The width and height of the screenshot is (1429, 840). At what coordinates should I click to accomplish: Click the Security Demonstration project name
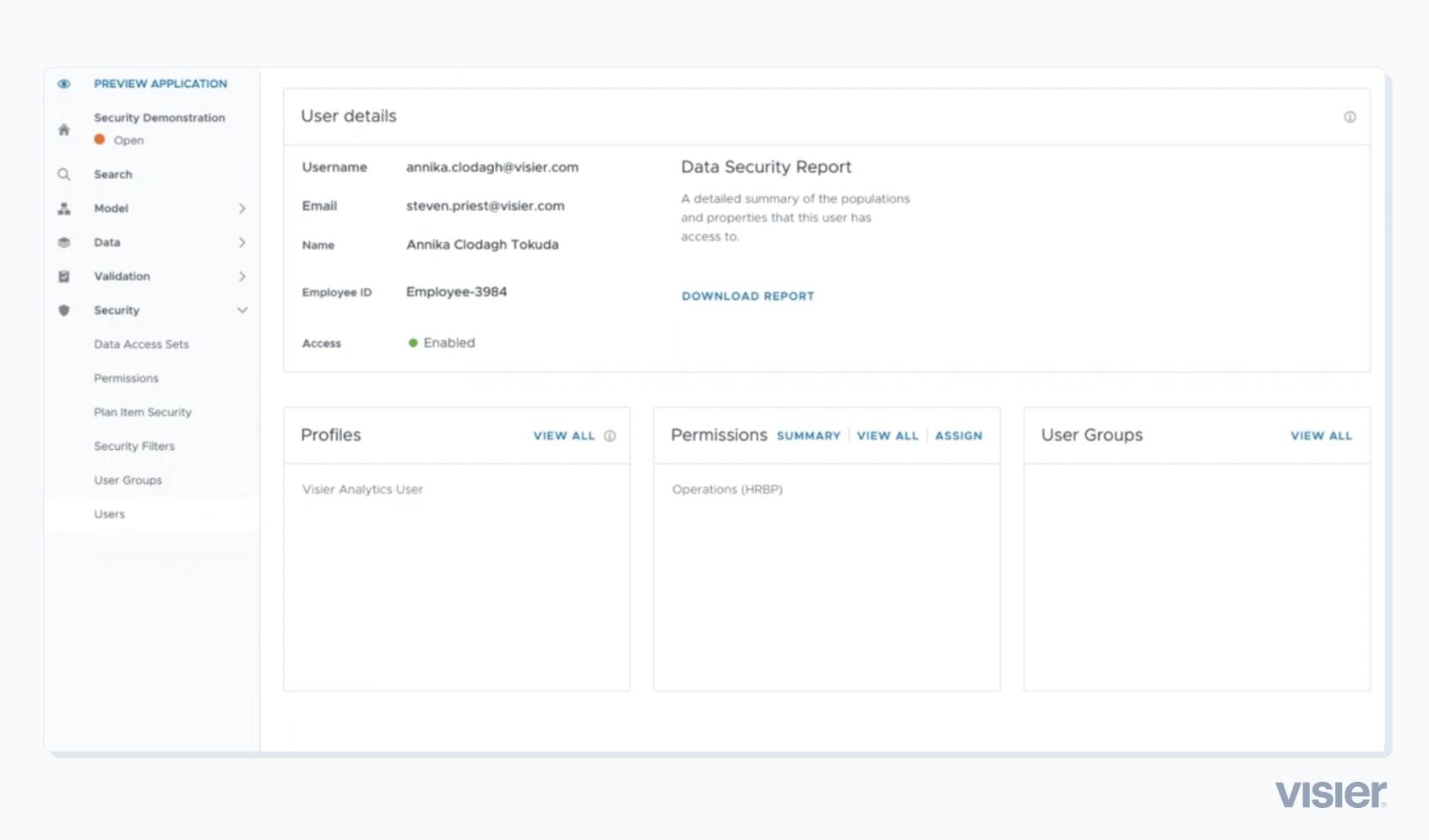click(160, 117)
